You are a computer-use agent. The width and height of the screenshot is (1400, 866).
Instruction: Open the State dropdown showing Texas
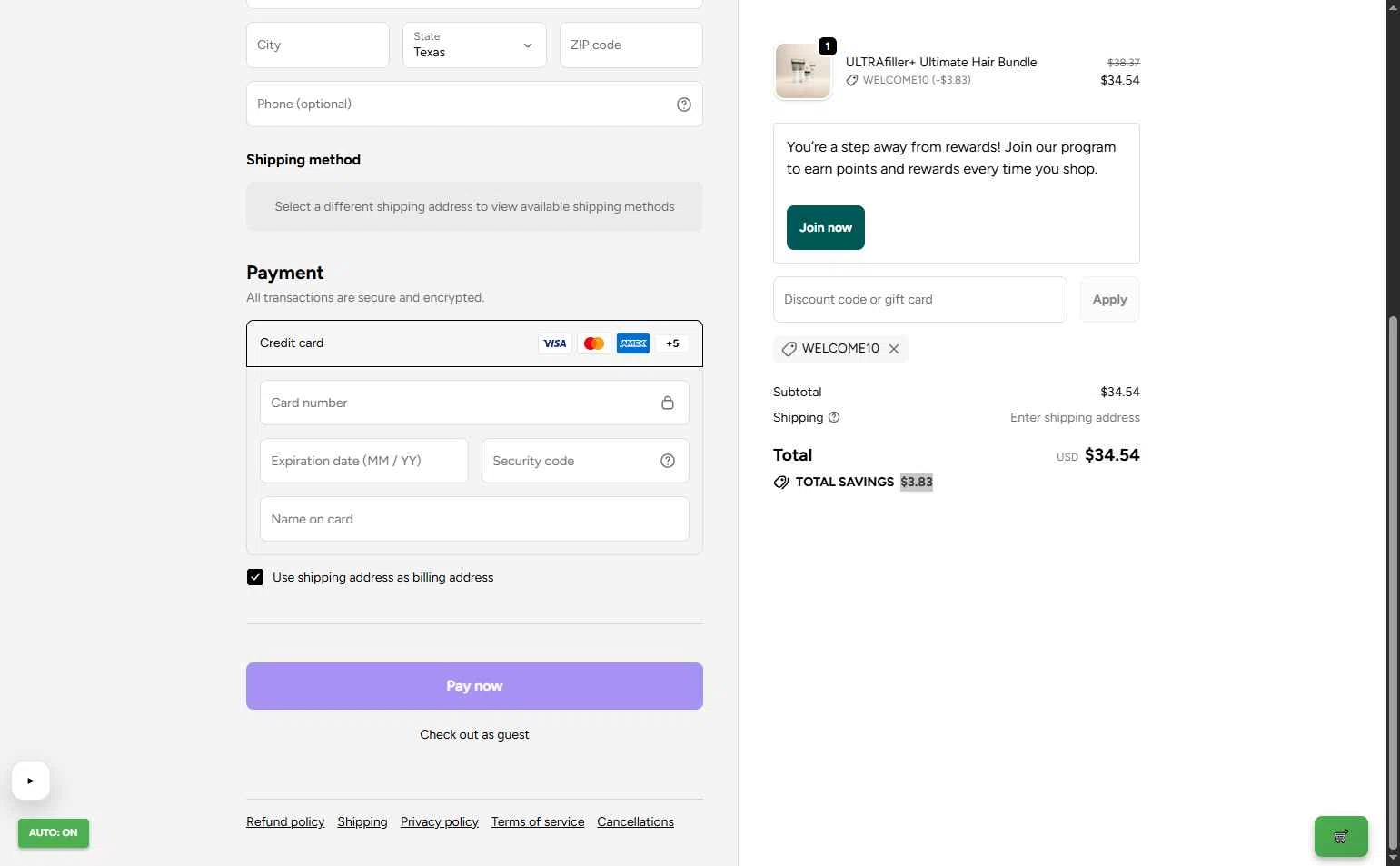pos(474,45)
